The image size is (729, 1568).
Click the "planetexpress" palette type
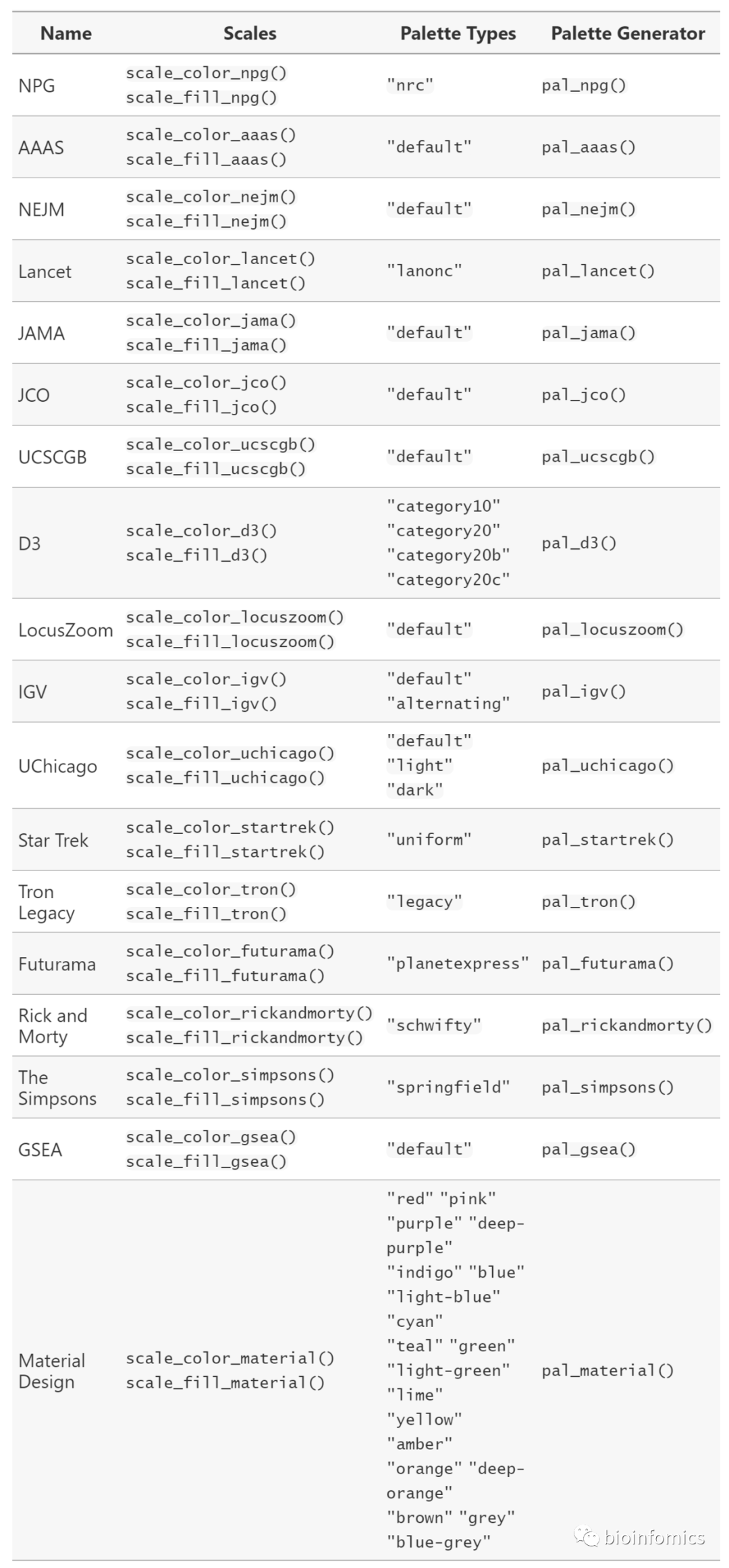coord(458,964)
